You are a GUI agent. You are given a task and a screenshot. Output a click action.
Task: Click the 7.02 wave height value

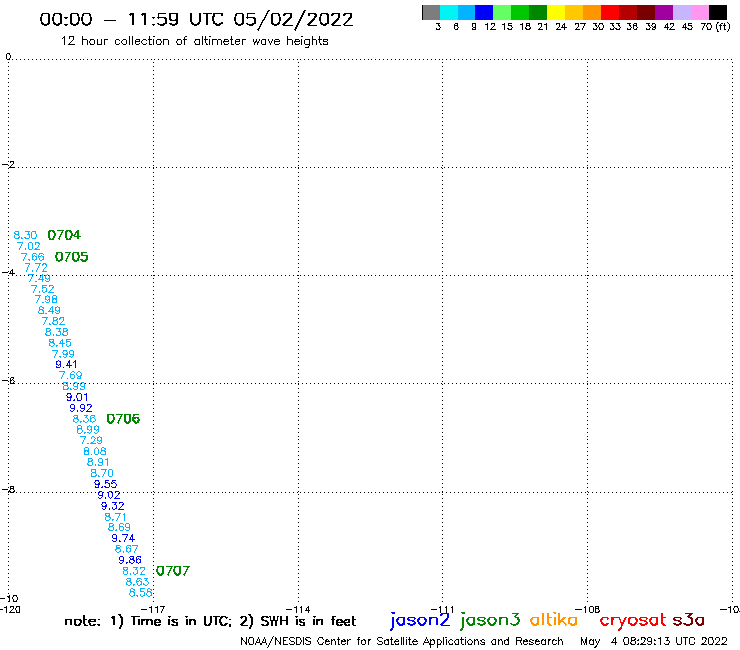click(x=29, y=246)
